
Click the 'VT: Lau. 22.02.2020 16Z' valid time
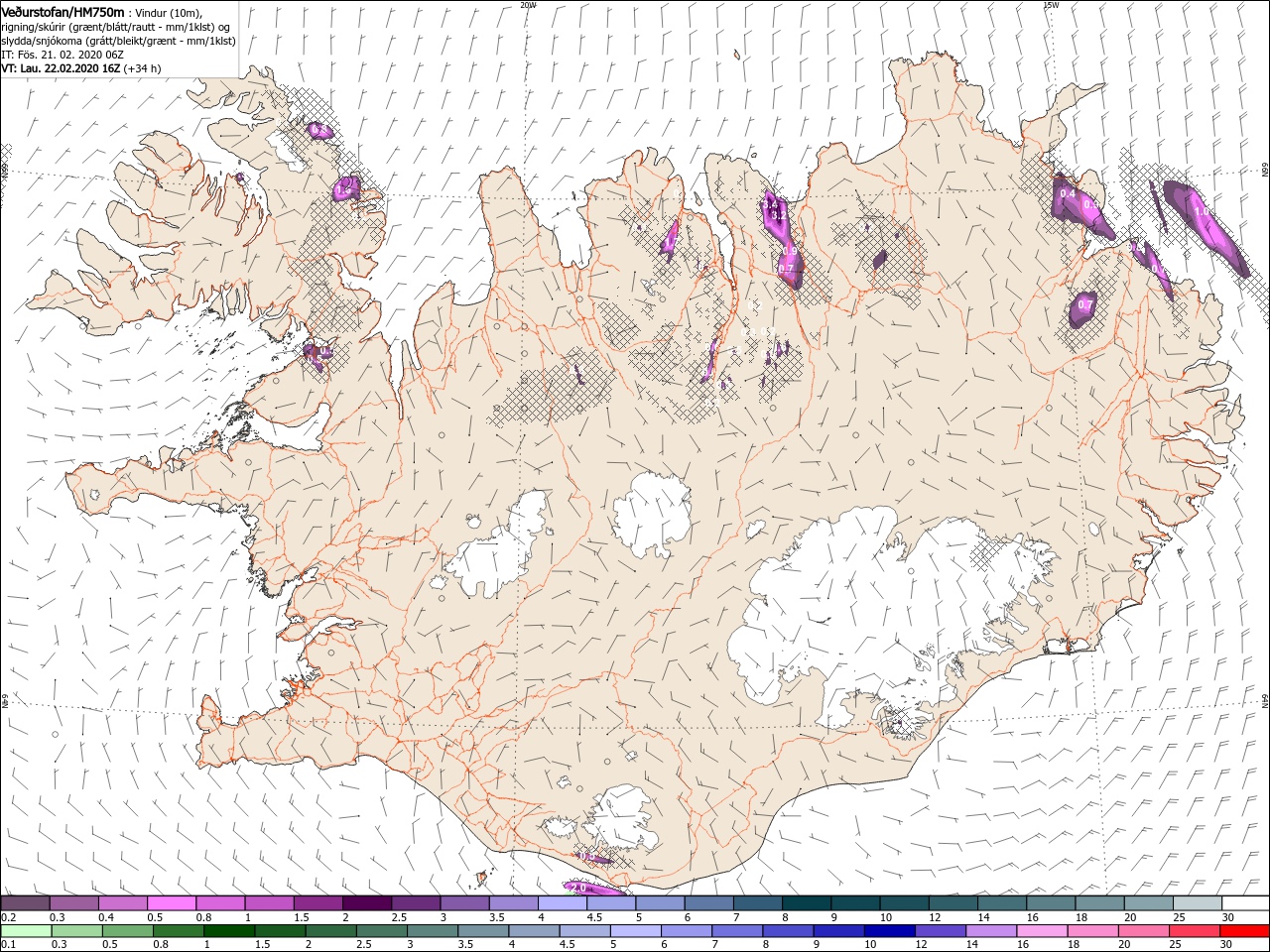[x=61, y=68]
